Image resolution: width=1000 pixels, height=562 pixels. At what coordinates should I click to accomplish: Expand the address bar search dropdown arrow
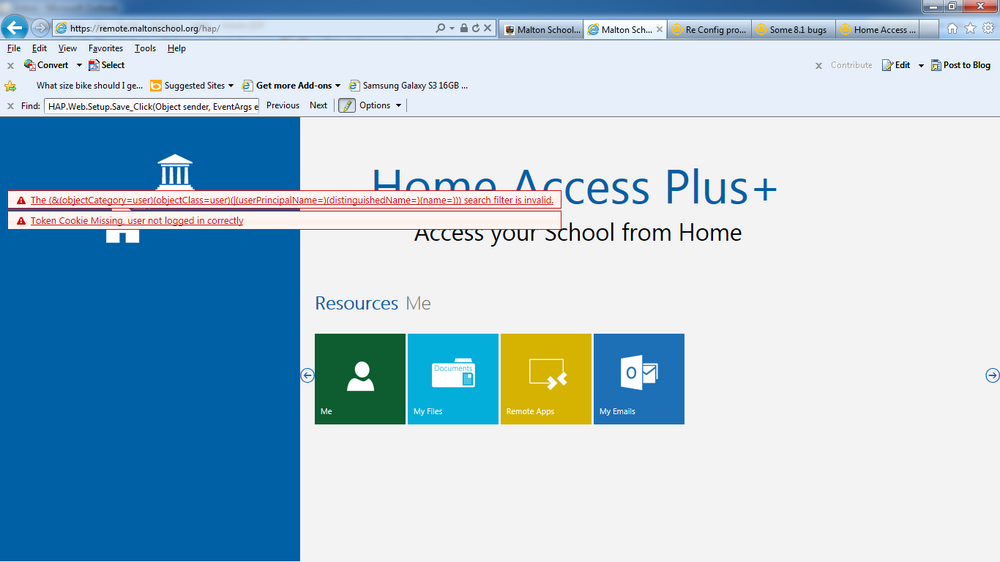tap(452, 28)
